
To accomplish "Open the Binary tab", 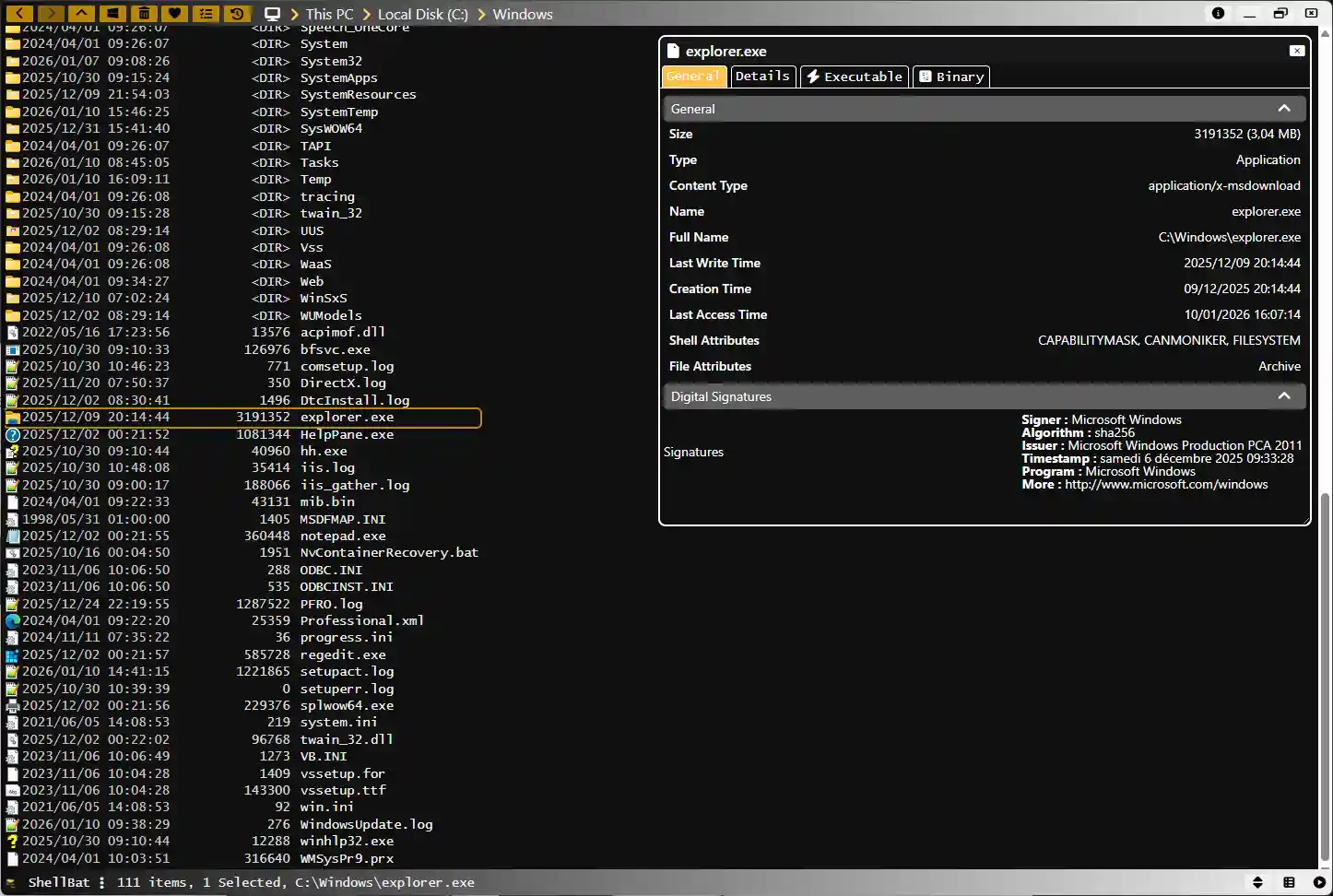I will [x=950, y=76].
